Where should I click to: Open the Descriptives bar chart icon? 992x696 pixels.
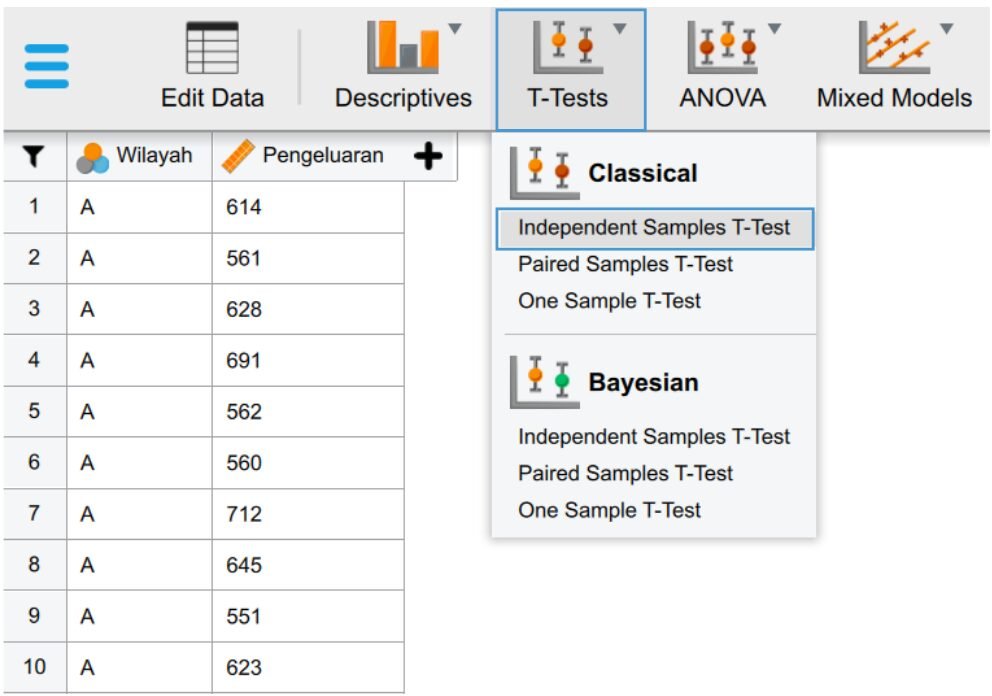[x=403, y=46]
